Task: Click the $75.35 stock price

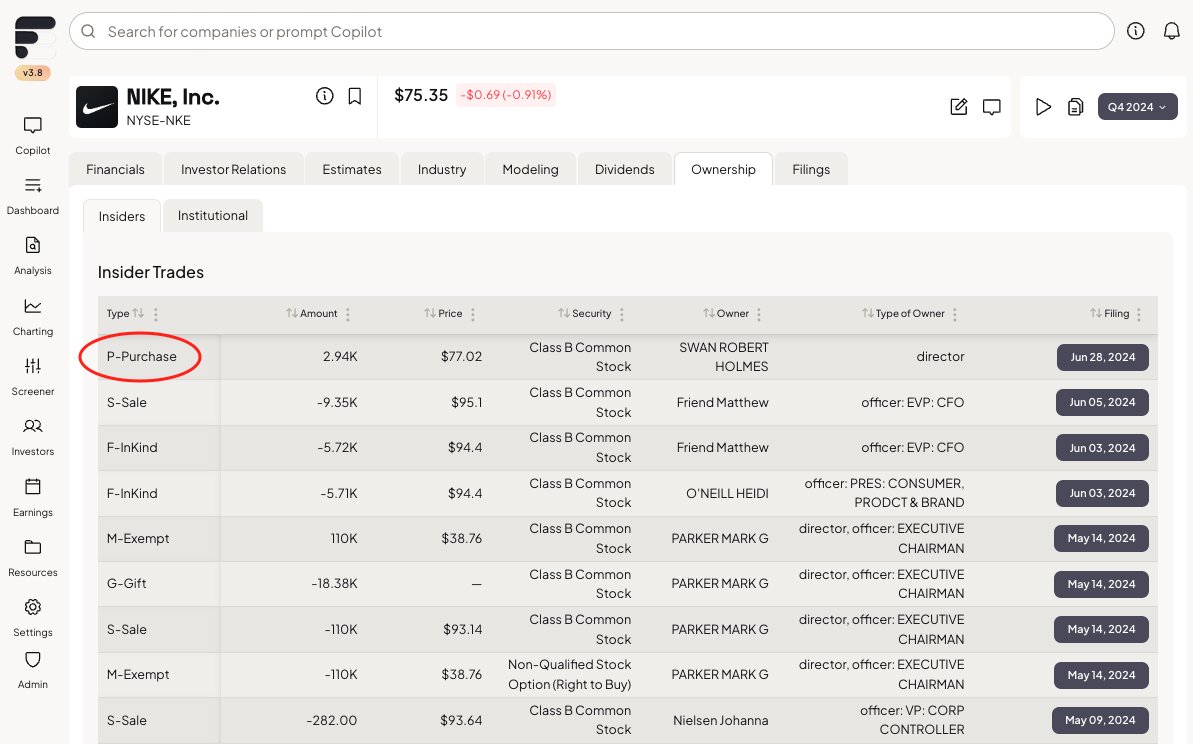Action: click(x=421, y=95)
